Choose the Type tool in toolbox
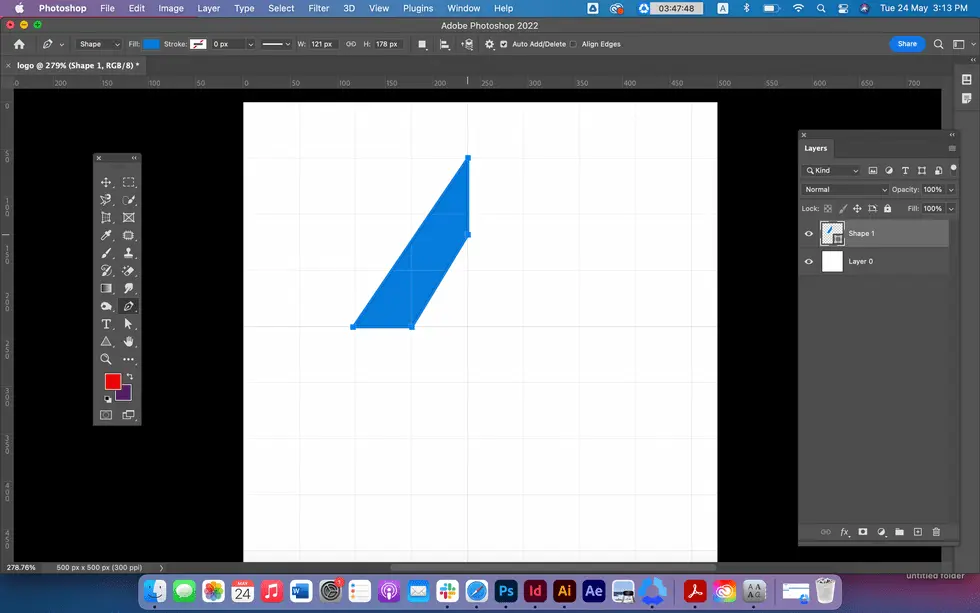The image size is (980, 613). [x=106, y=324]
